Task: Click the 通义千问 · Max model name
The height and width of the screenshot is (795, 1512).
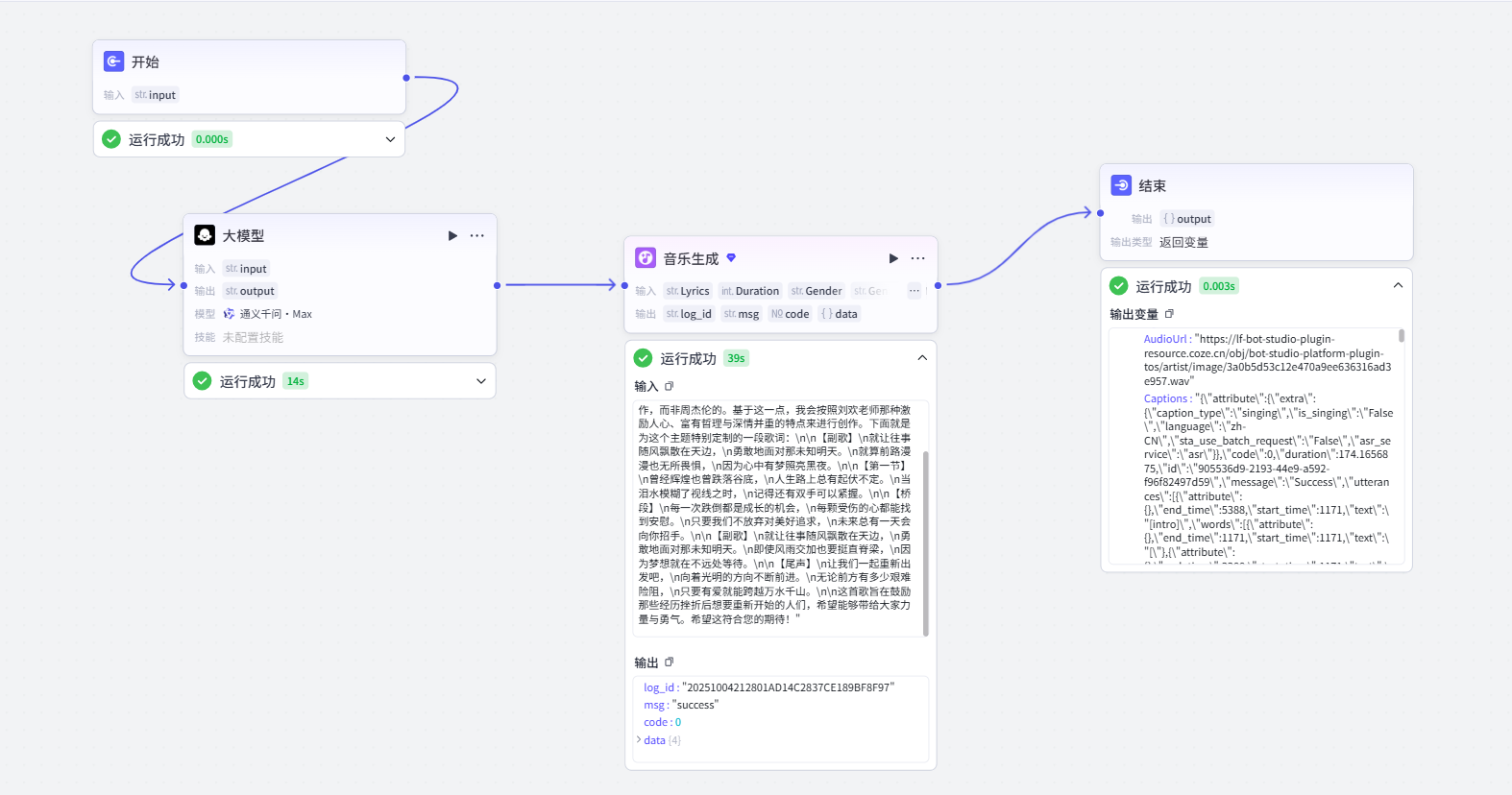Action: pyautogui.click(x=276, y=314)
